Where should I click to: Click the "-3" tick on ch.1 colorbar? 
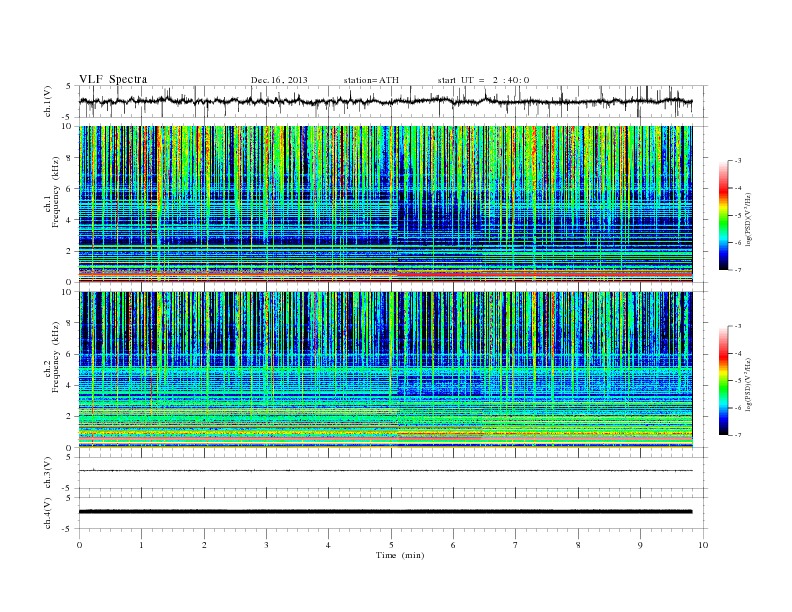click(x=738, y=161)
